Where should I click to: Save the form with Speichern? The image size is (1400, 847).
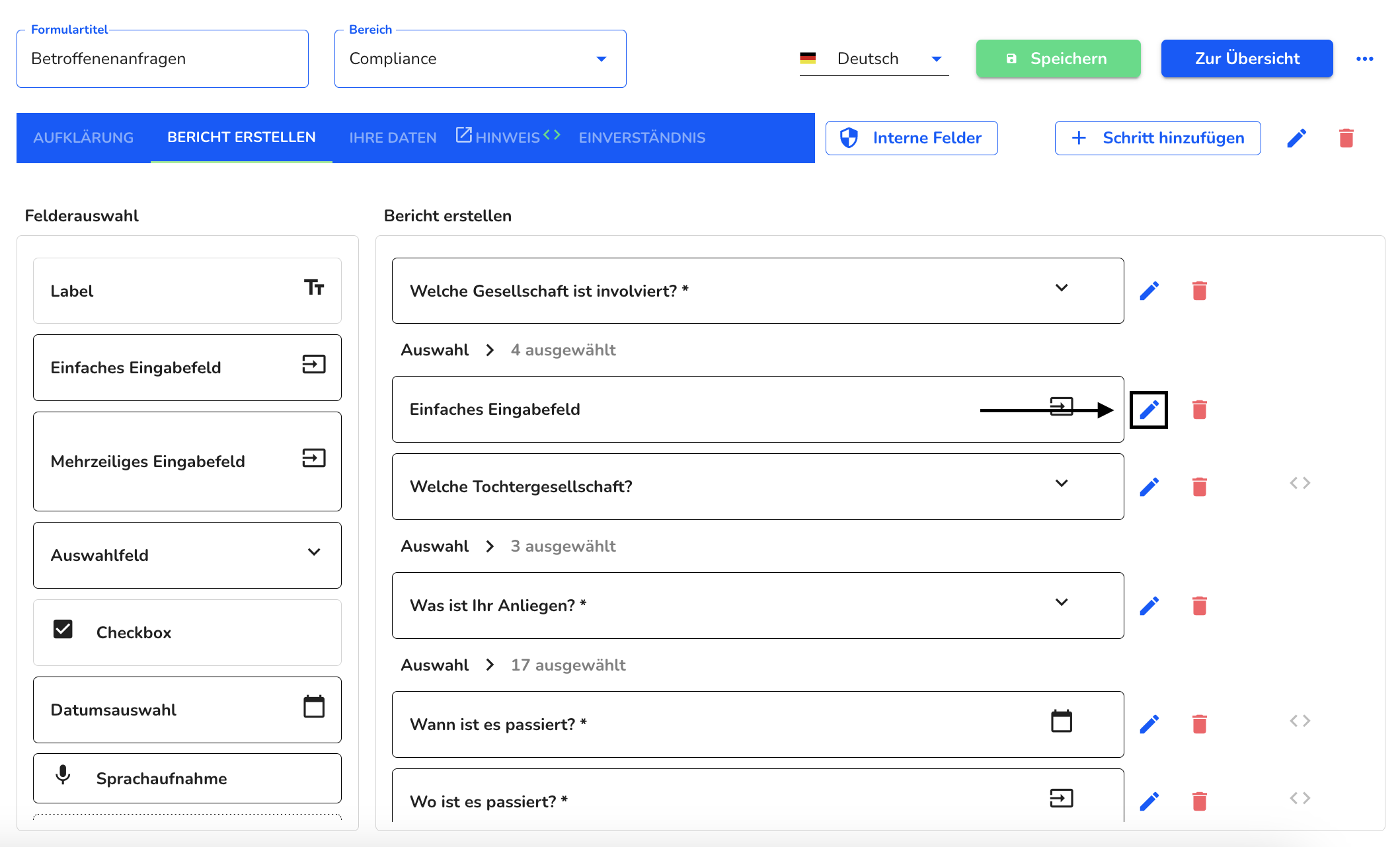pyautogui.click(x=1058, y=59)
